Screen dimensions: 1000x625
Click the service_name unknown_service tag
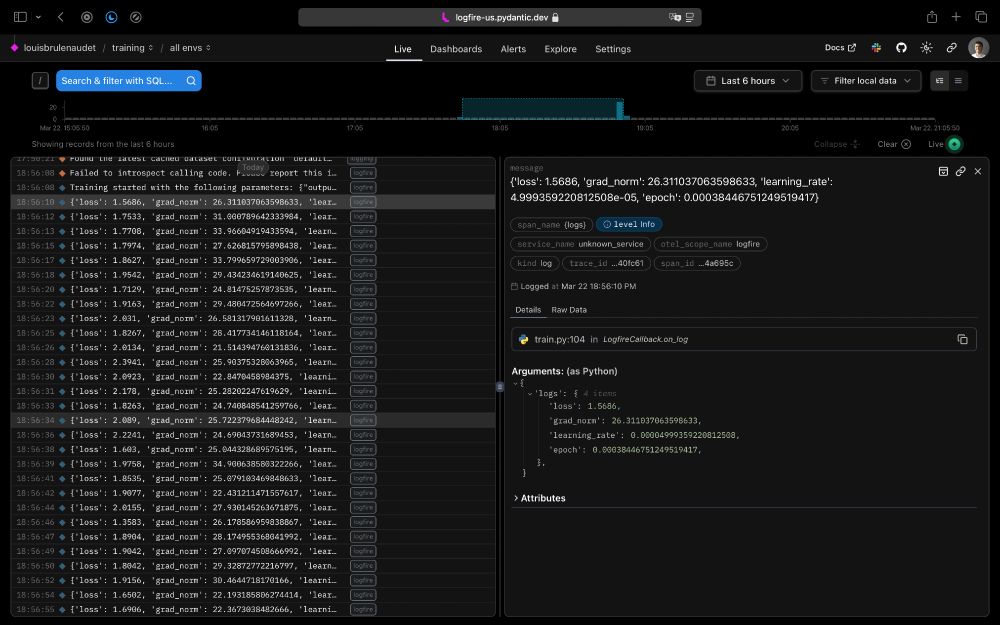pos(580,244)
